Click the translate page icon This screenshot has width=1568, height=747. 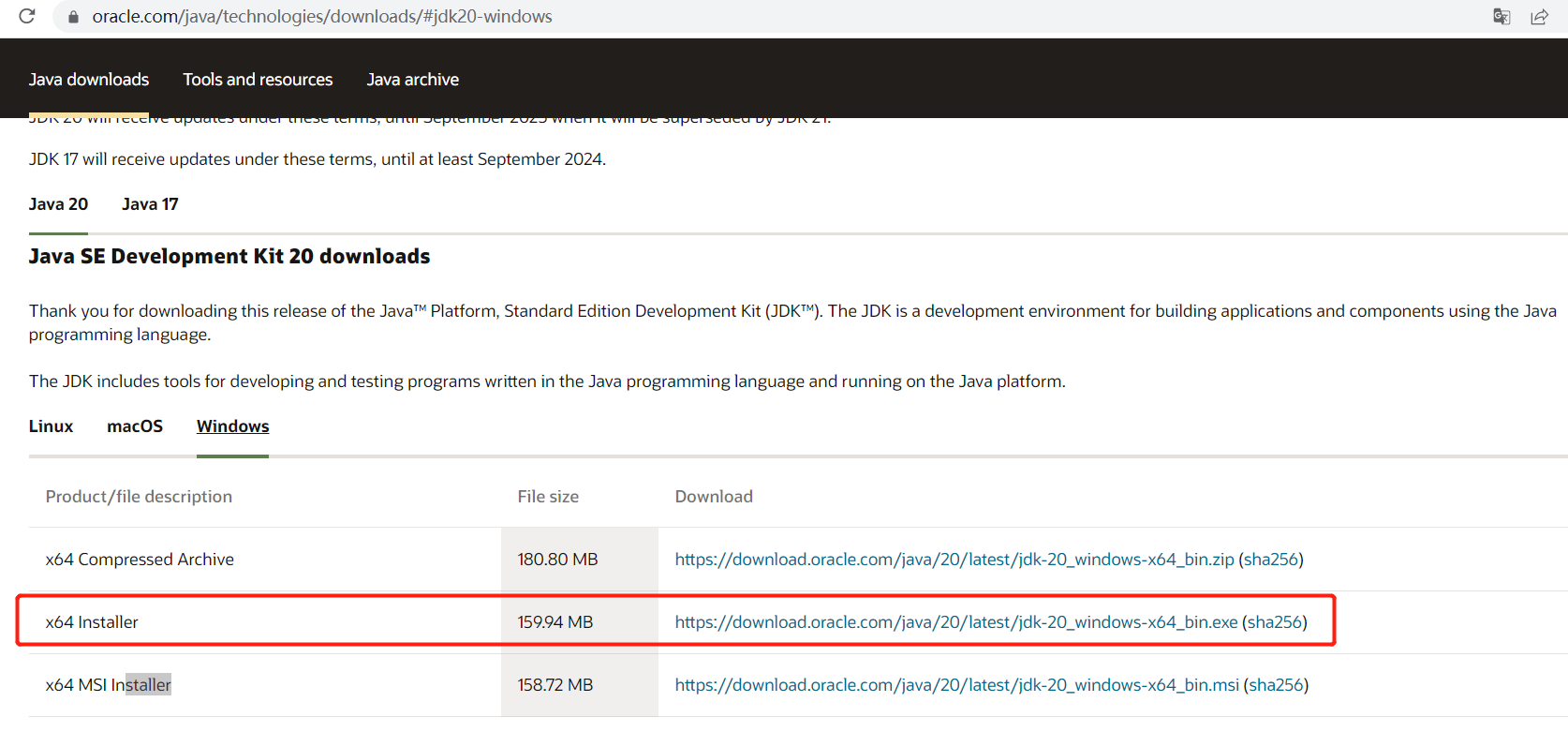pyautogui.click(x=1501, y=17)
